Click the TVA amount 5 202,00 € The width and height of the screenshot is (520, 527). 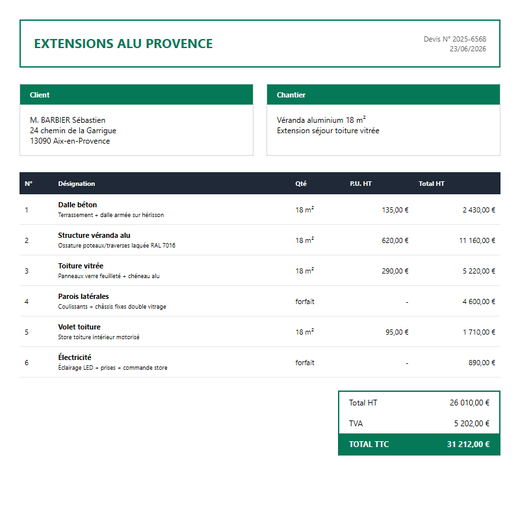pos(472,423)
